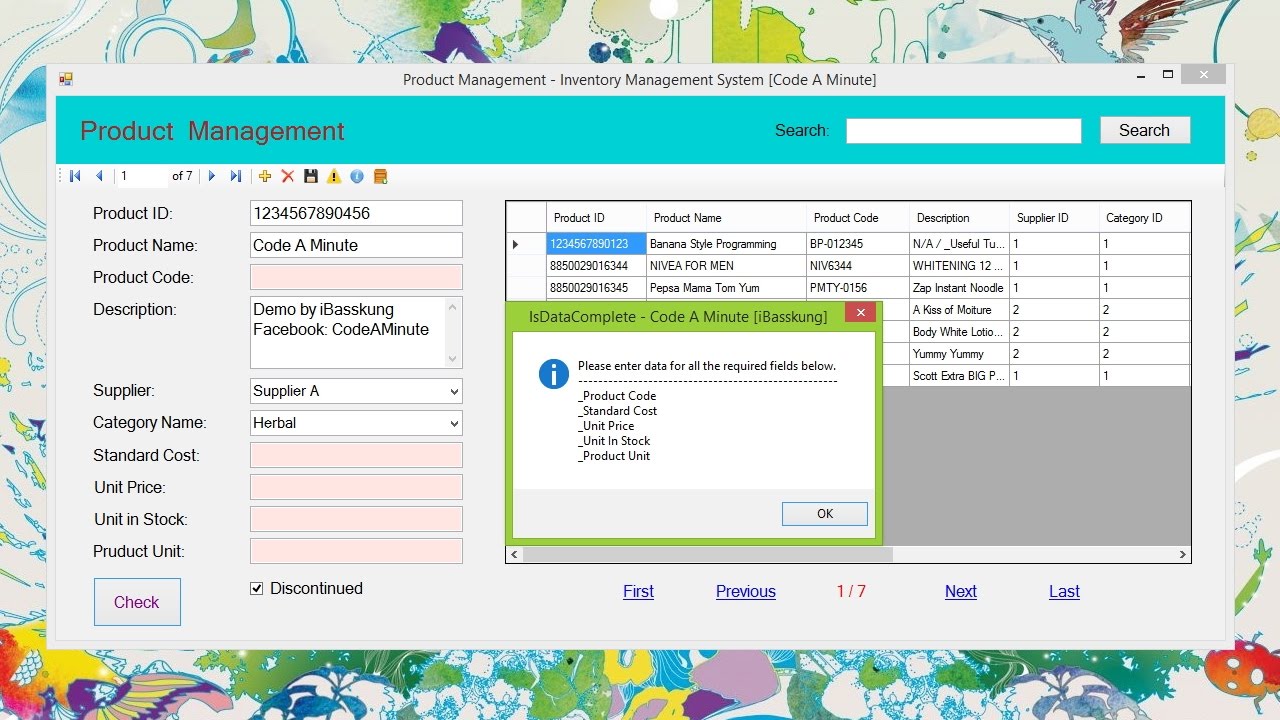
Task: Delete record with red X toolbar icon
Action: pyautogui.click(x=288, y=176)
